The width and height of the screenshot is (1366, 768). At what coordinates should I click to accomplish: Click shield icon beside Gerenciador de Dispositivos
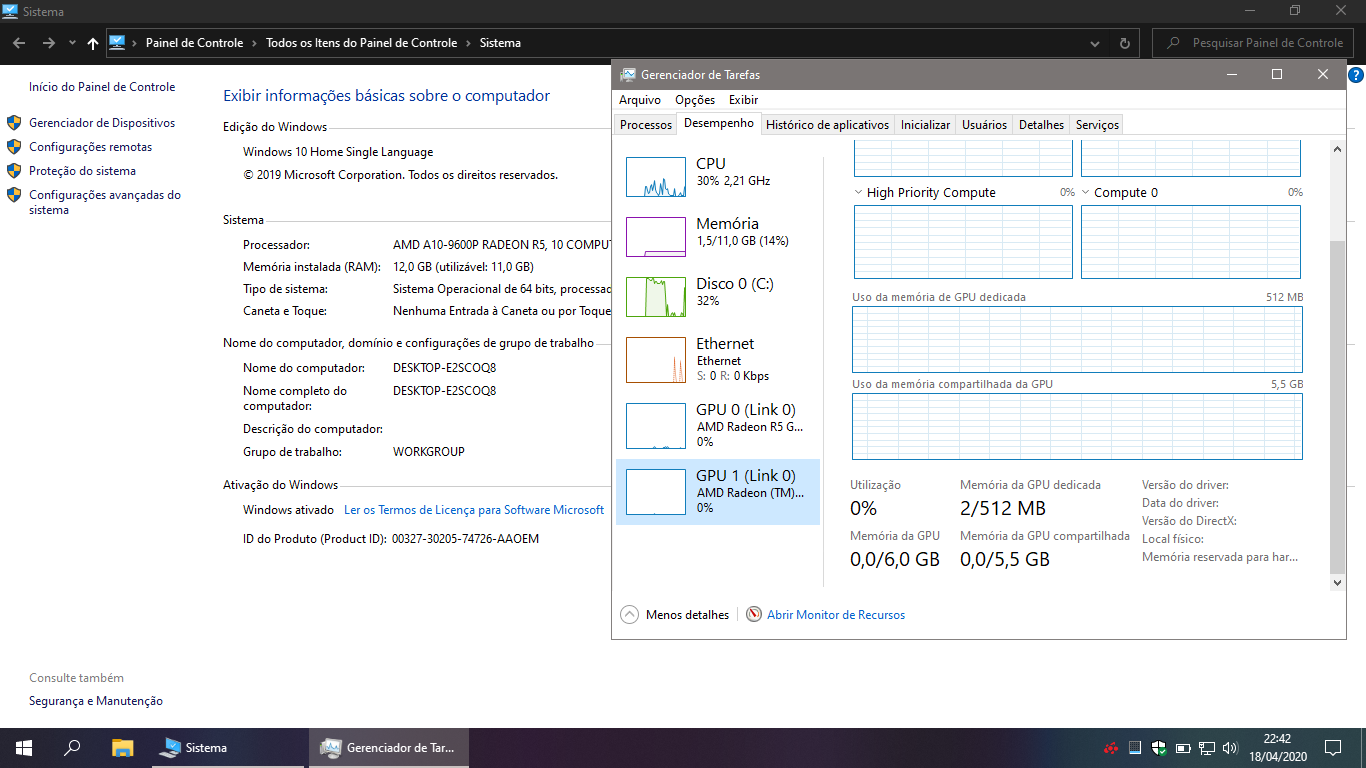tap(14, 123)
